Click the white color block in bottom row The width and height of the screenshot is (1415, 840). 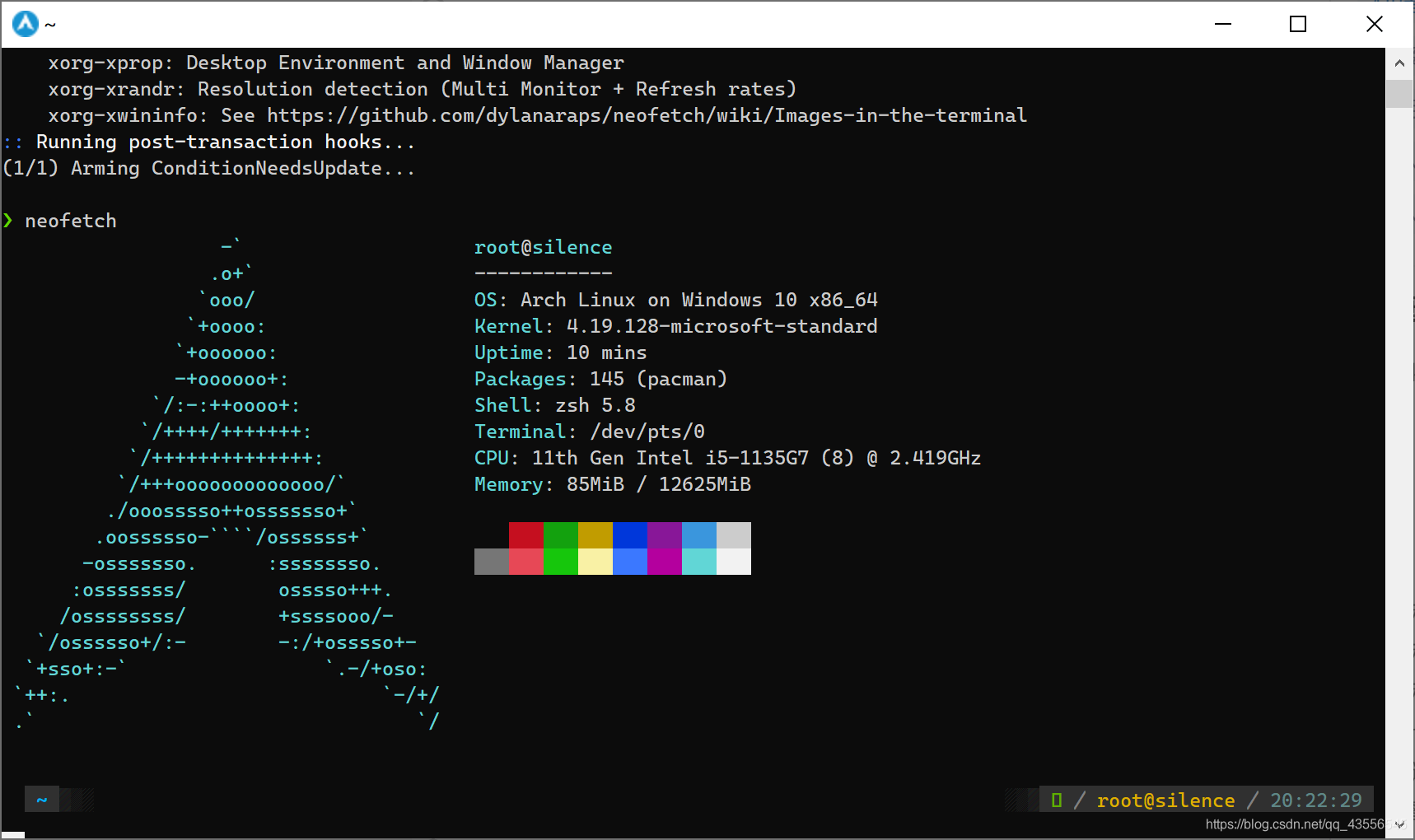(734, 562)
